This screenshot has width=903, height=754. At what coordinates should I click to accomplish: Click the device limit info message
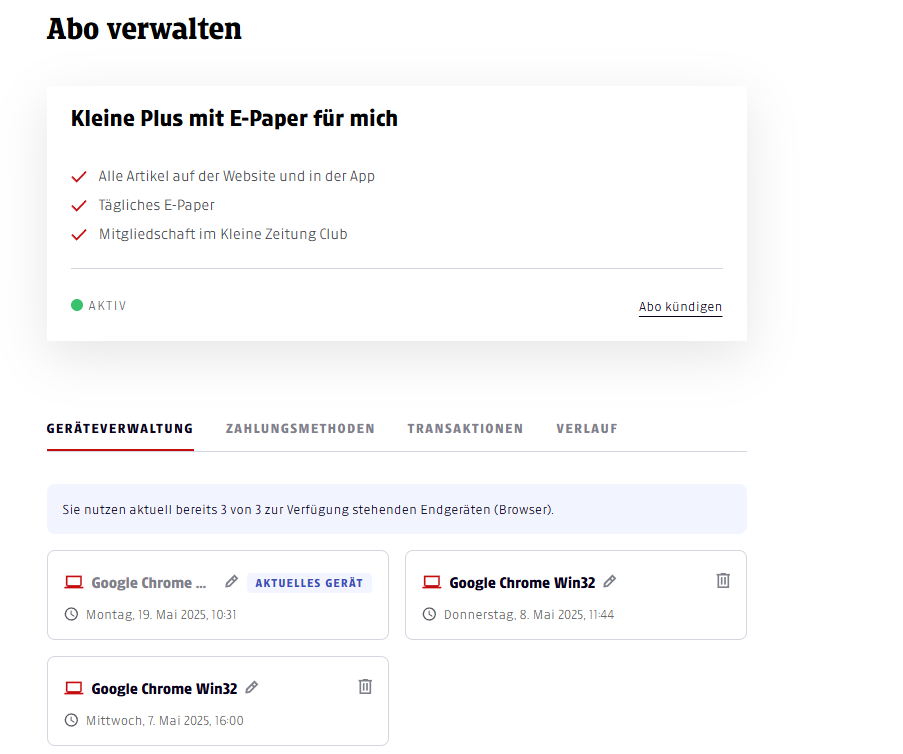397,509
